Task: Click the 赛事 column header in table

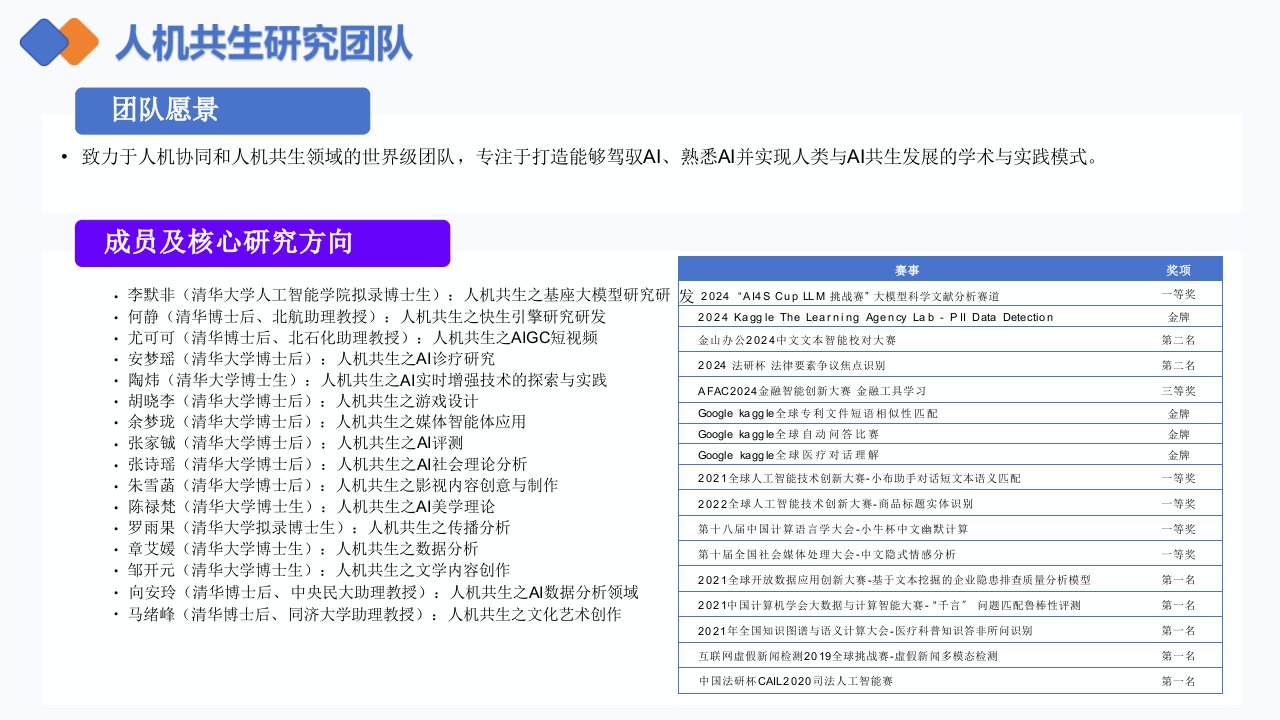Action: [907, 270]
